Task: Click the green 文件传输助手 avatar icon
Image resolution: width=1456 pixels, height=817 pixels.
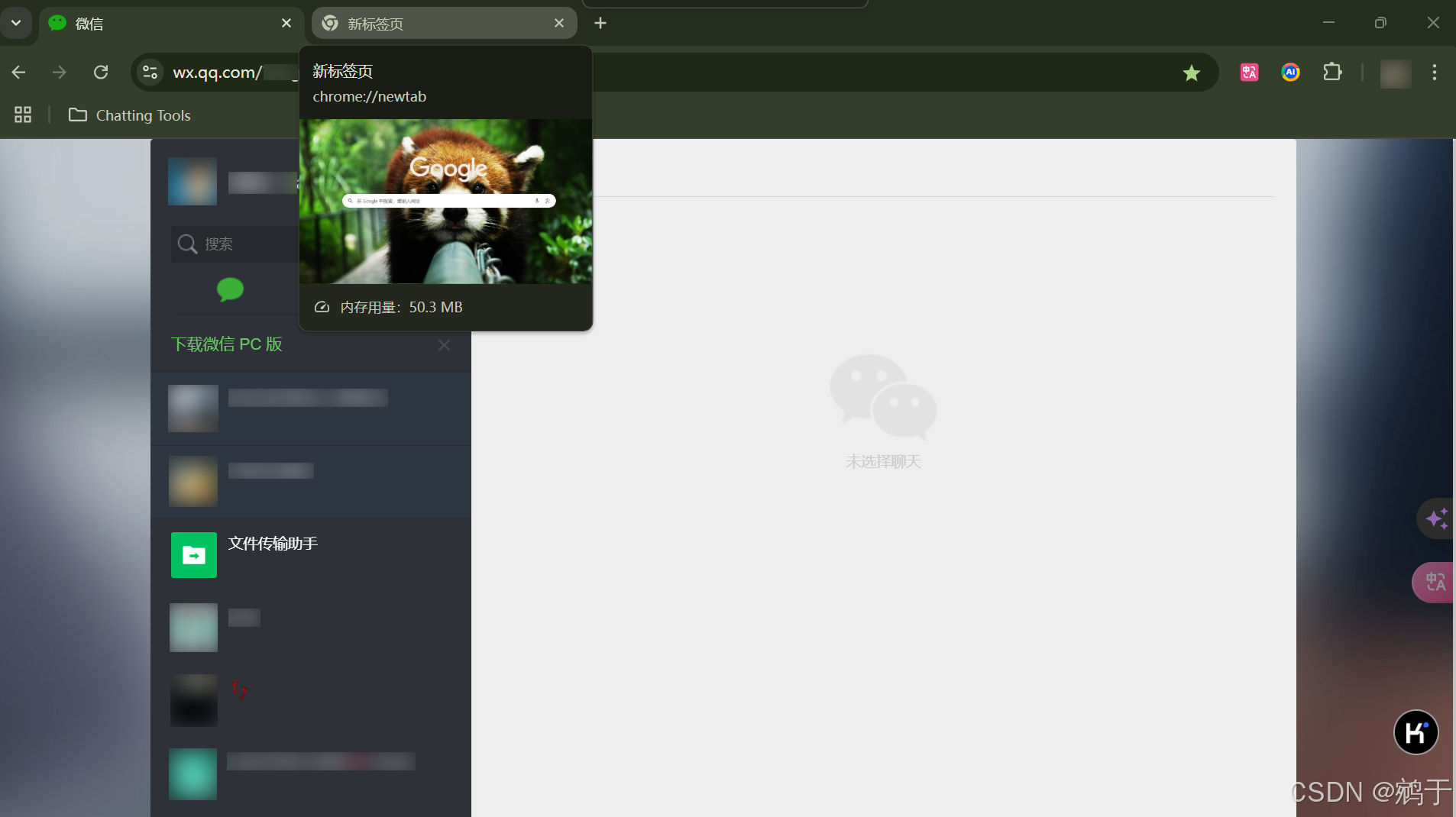Action: (194, 555)
